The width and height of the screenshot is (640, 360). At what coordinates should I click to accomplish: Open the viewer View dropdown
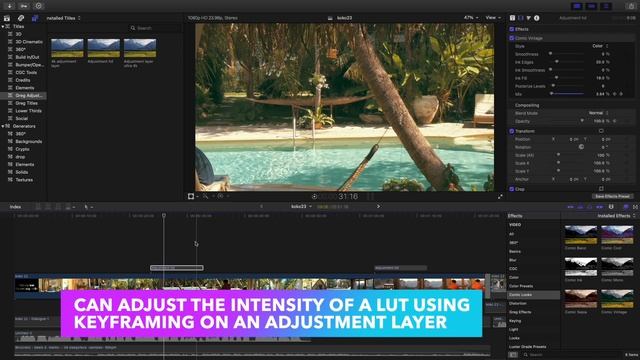click(x=493, y=18)
